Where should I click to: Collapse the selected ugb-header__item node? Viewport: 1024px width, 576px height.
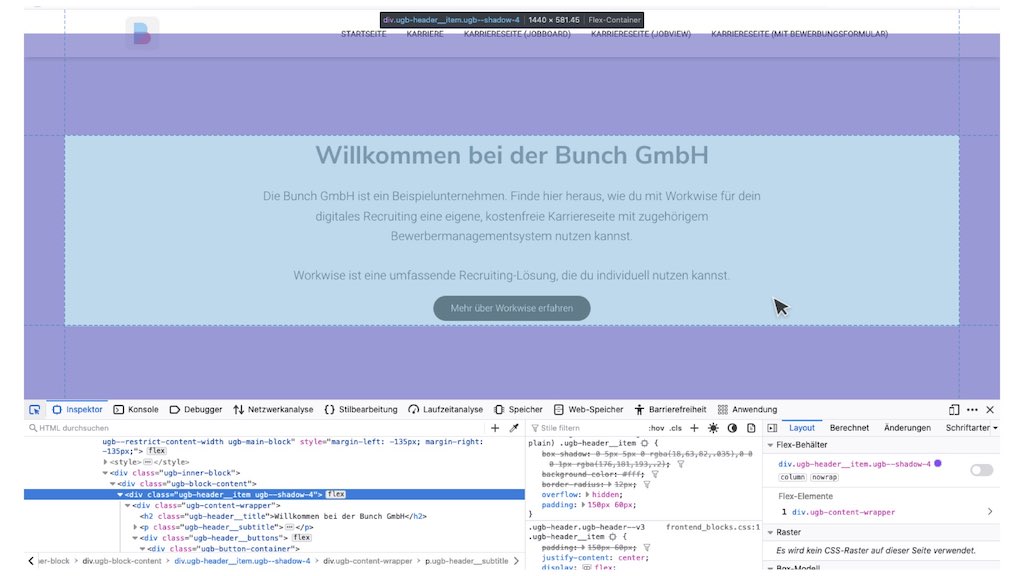point(120,494)
